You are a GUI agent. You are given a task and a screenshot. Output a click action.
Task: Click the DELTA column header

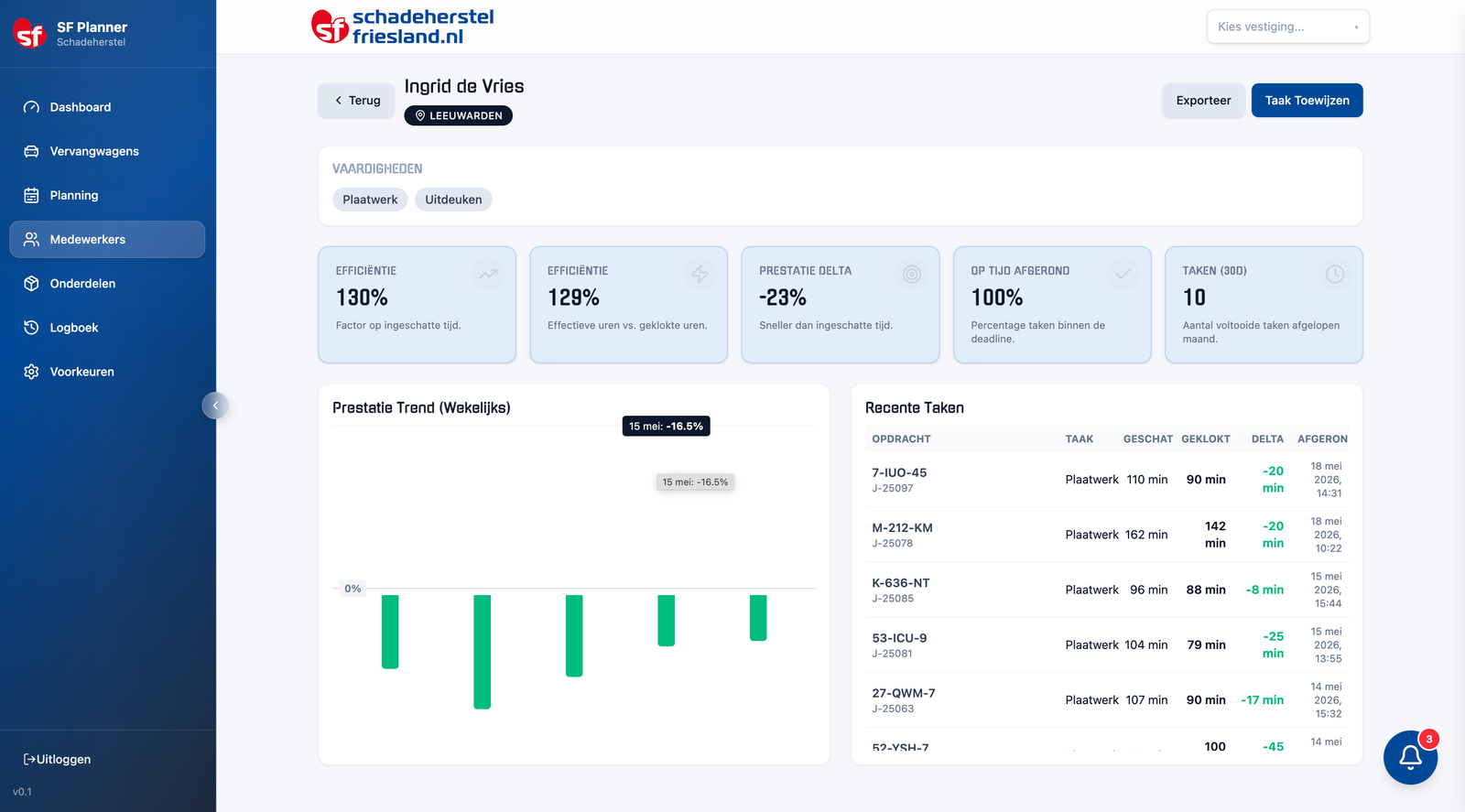pyautogui.click(x=1267, y=439)
